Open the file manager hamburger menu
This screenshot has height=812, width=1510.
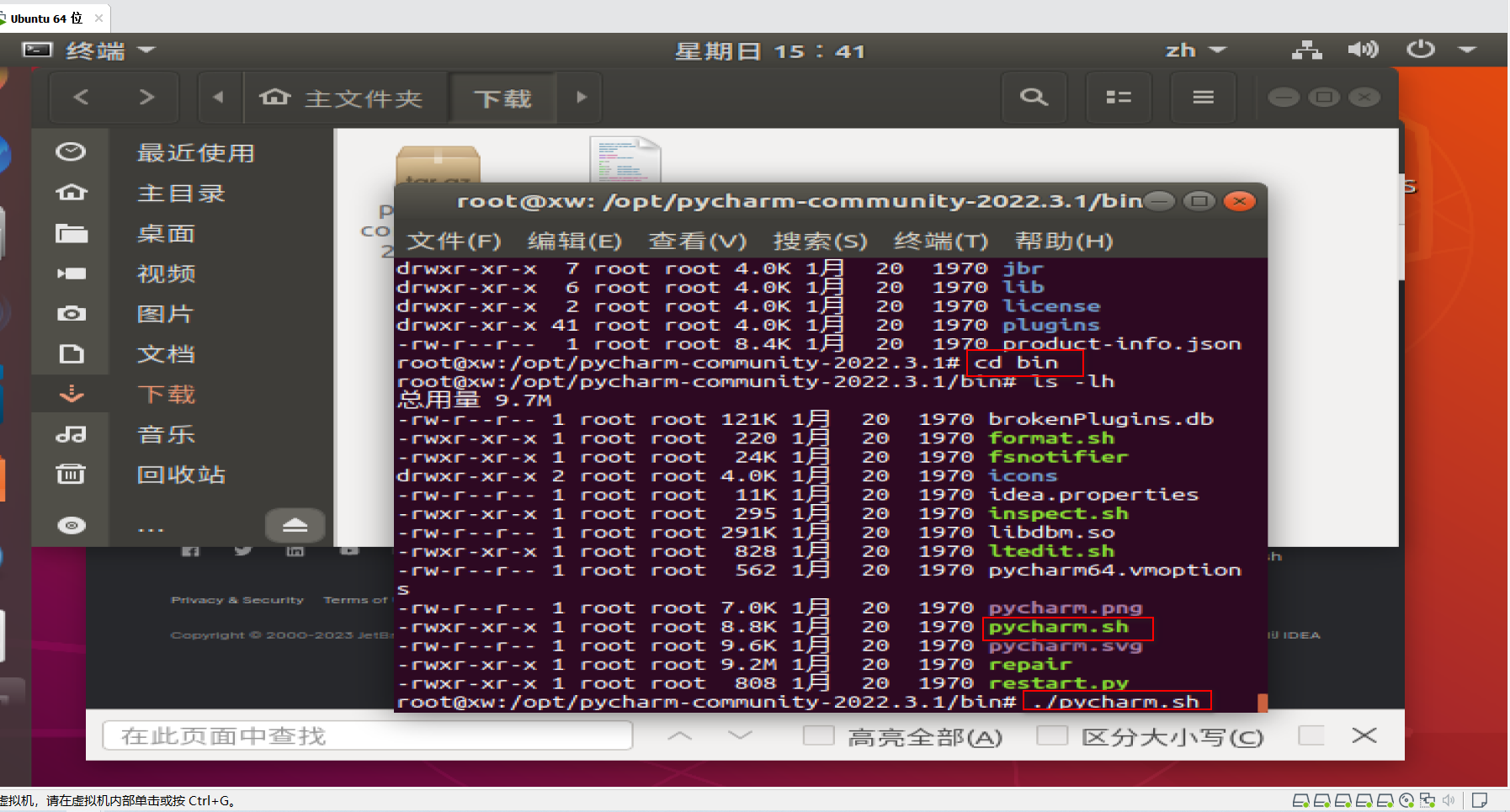[1204, 98]
